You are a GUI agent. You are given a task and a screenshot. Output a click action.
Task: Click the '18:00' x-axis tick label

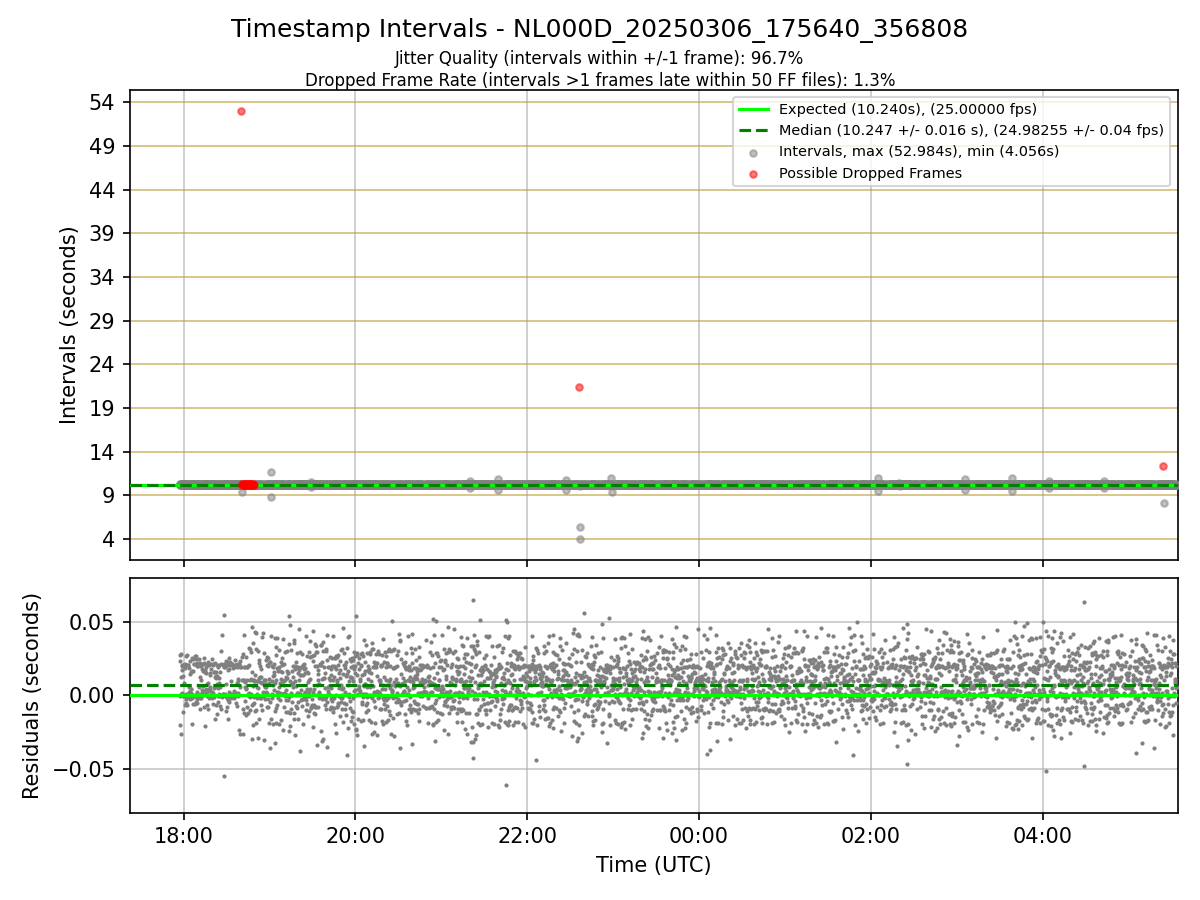183,834
